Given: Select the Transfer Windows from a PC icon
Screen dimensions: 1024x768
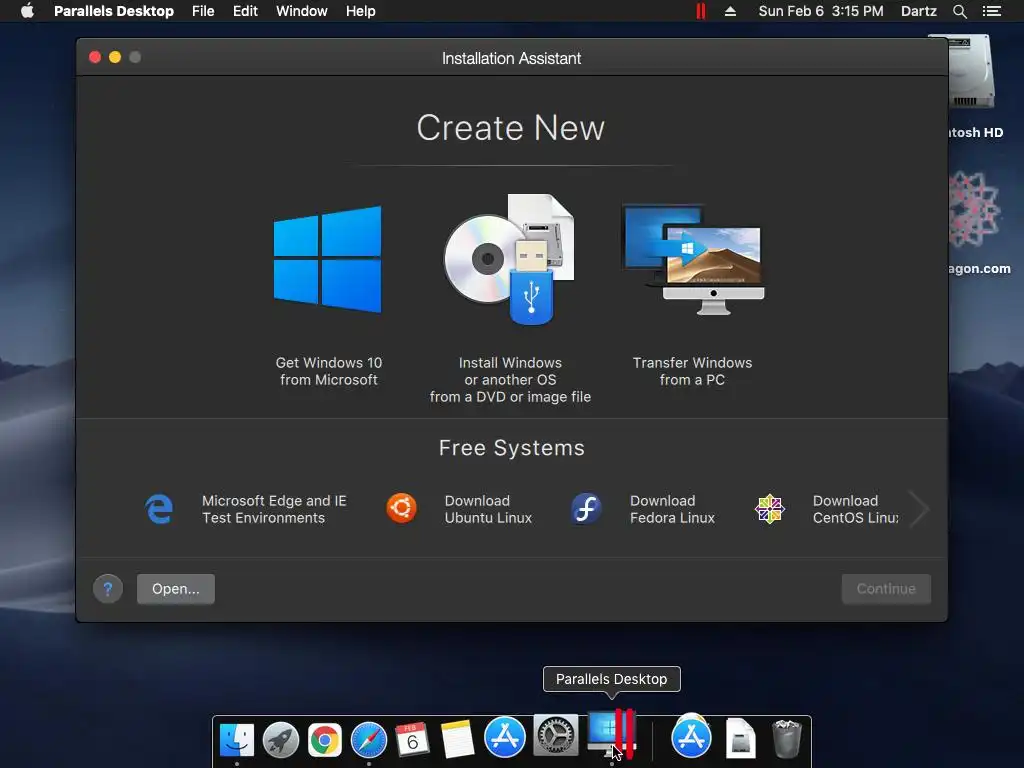Looking at the screenshot, I should click(x=693, y=259).
